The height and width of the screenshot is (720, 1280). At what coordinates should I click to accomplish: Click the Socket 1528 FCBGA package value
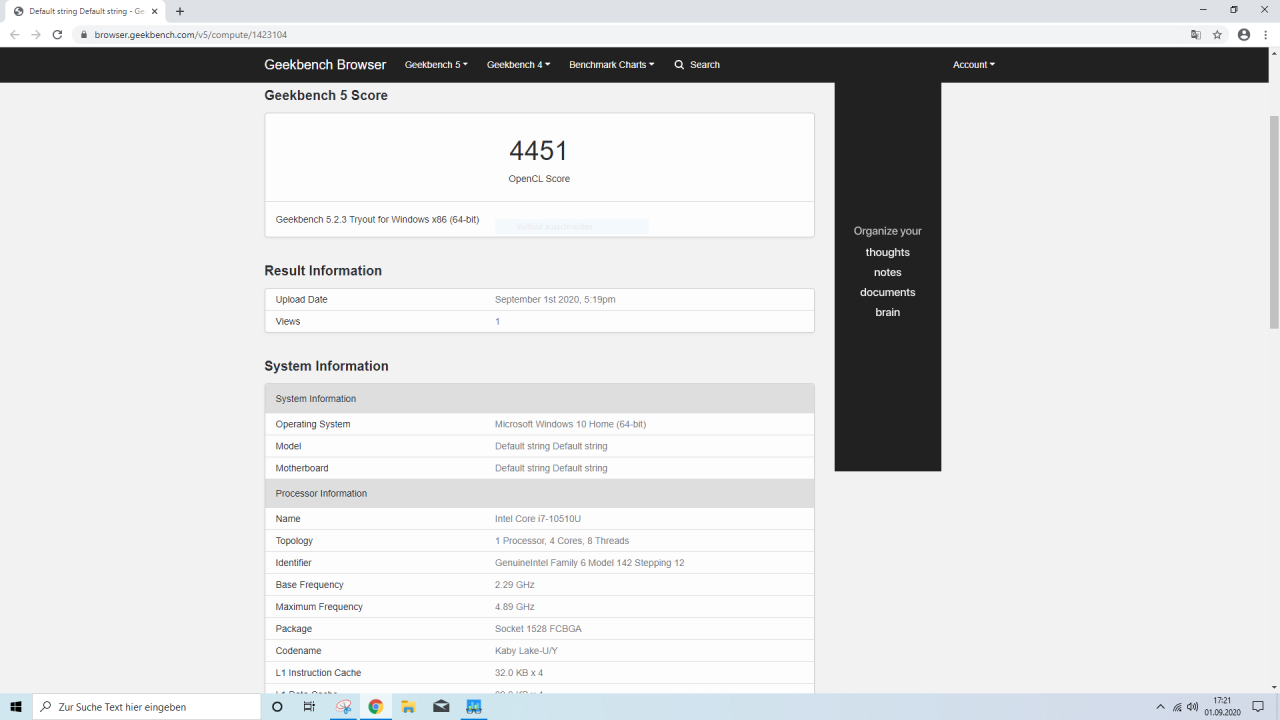click(x=538, y=629)
